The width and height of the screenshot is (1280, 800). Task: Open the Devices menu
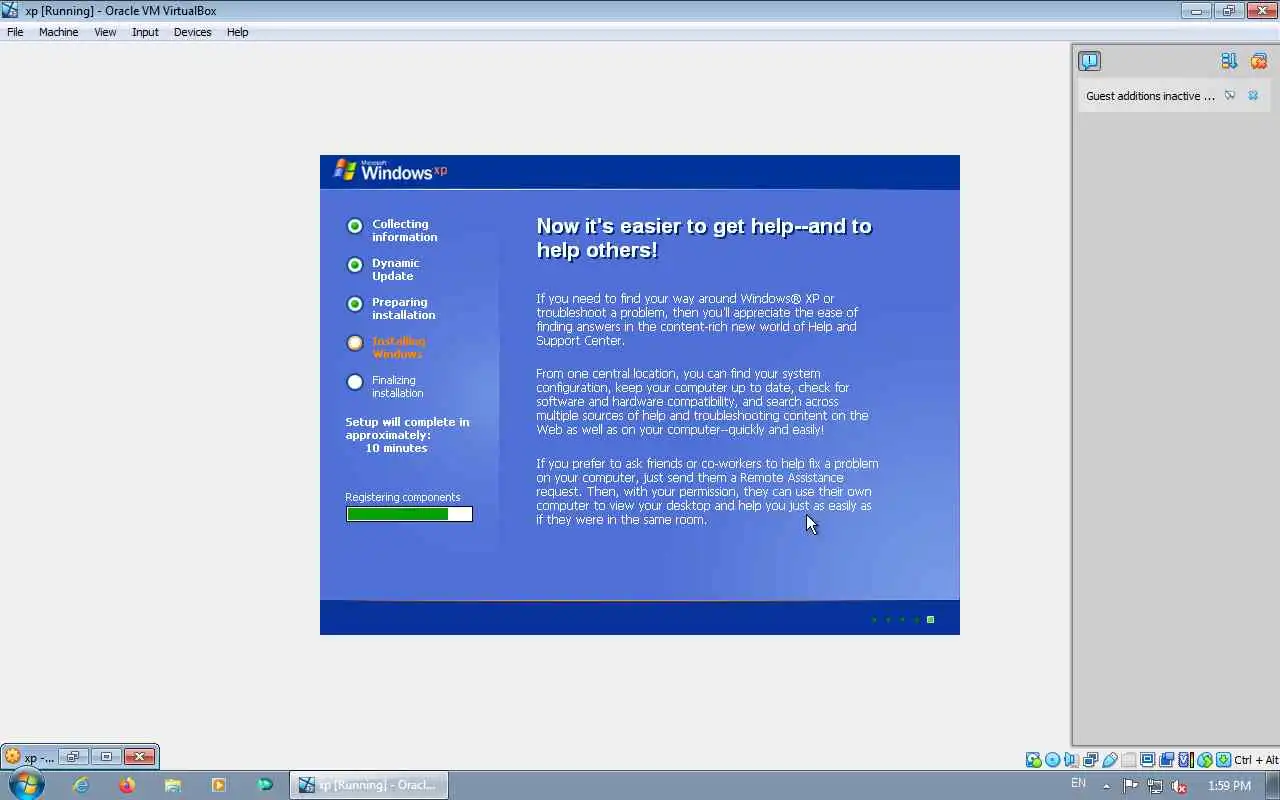192,32
